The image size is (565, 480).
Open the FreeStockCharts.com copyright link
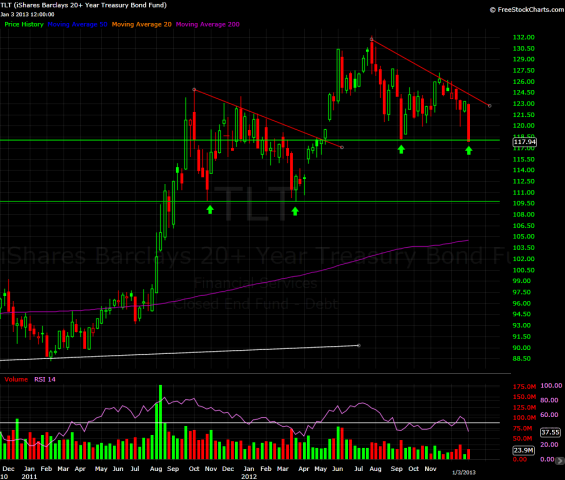point(527,10)
